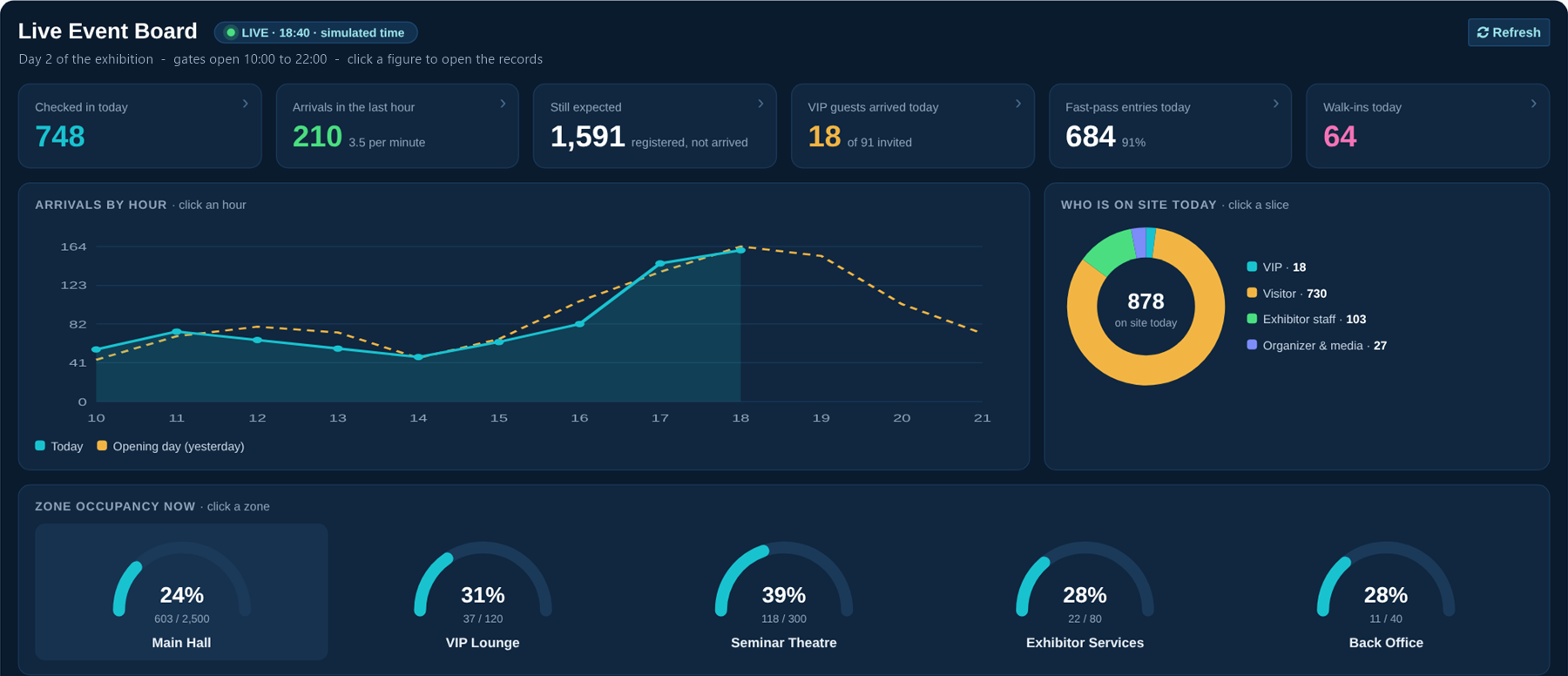Open the VIP Lounge zone gauge

483,591
